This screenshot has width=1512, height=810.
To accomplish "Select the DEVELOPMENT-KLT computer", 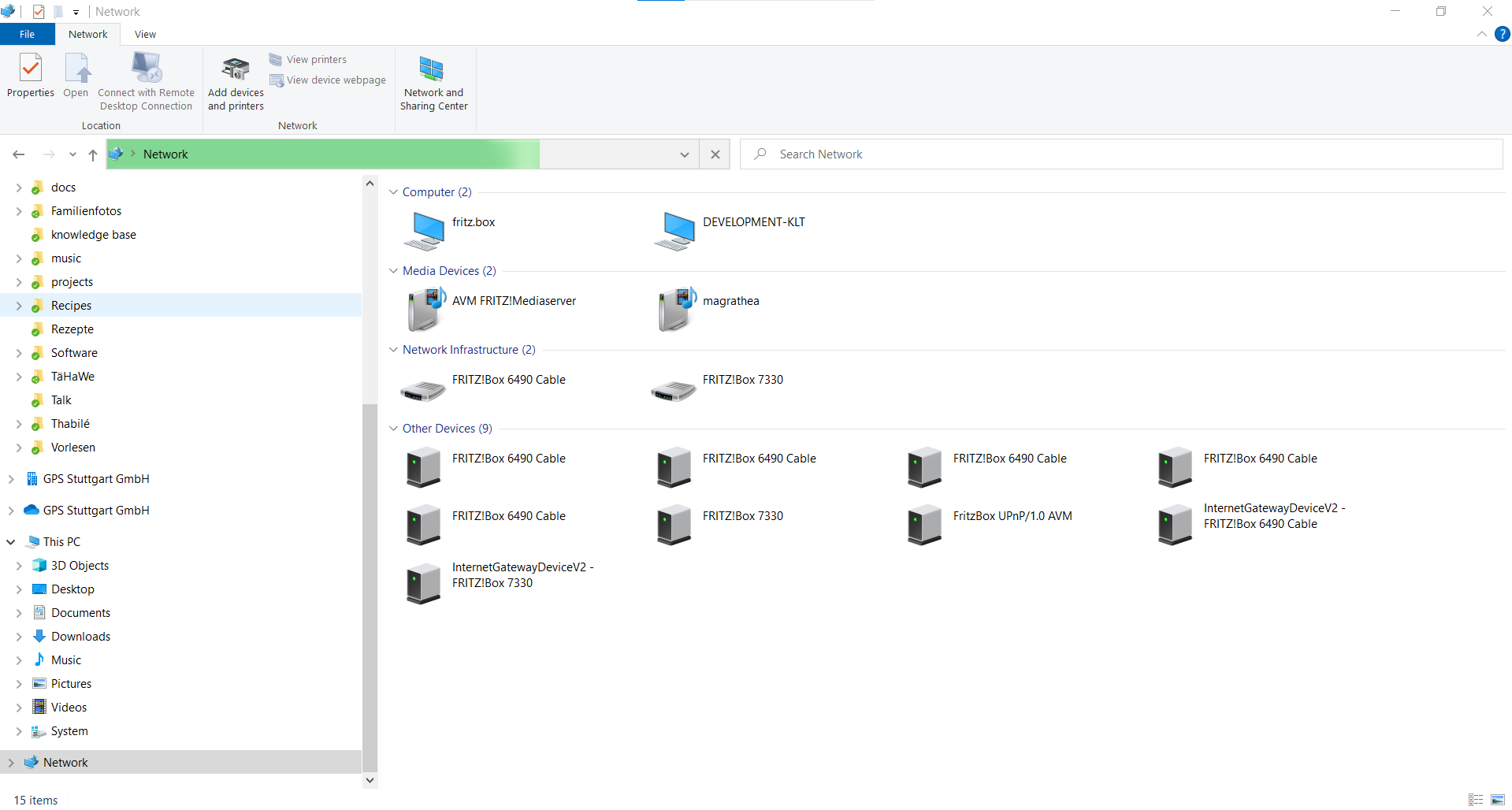I will pyautogui.click(x=675, y=230).
